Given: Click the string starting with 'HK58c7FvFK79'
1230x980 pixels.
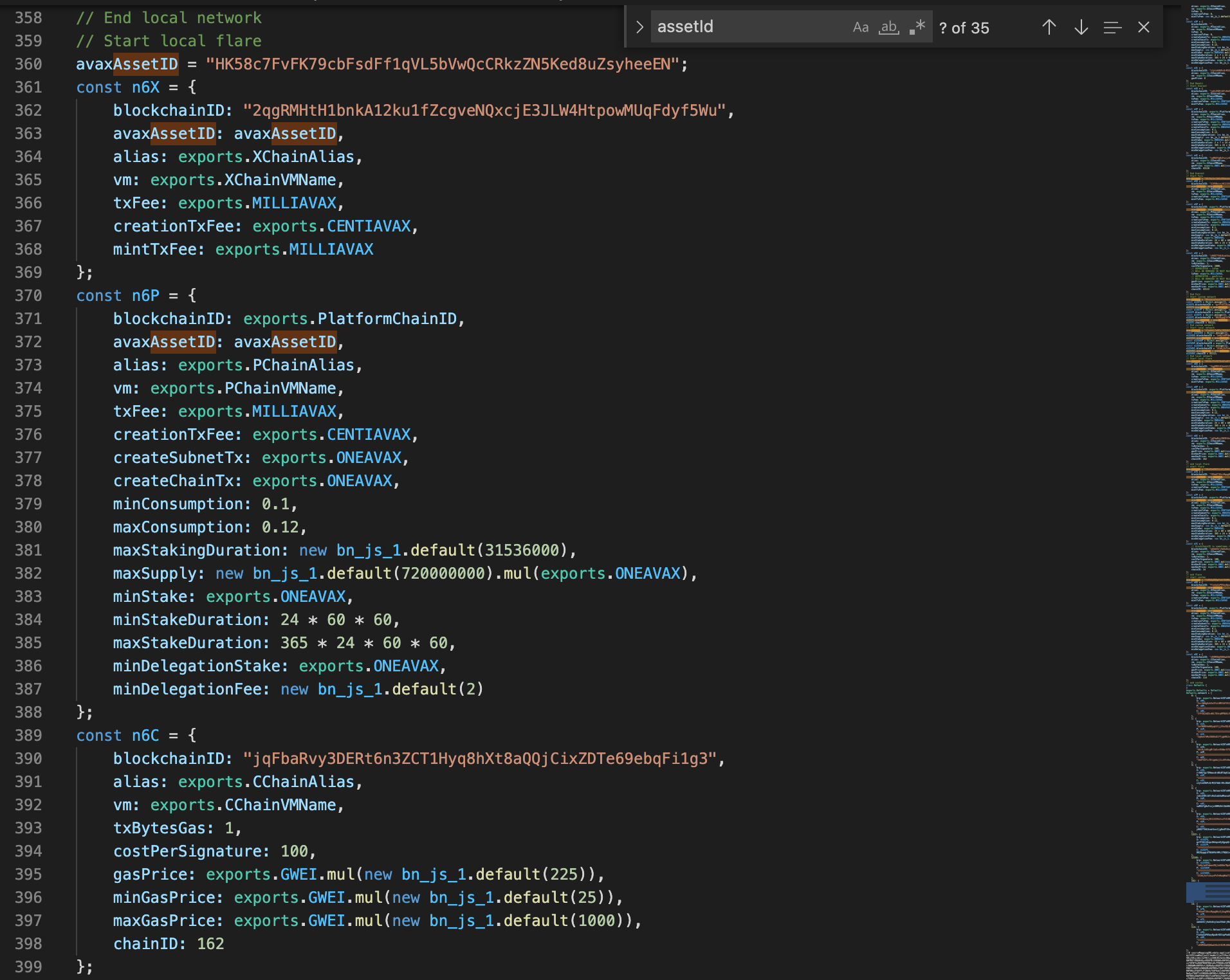Looking at the screenshot, I should point(443,64).
